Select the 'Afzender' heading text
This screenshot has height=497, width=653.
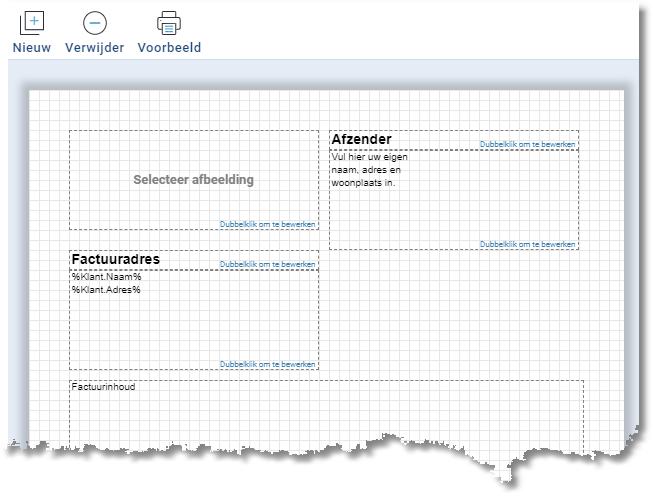(x=361, y=140)
